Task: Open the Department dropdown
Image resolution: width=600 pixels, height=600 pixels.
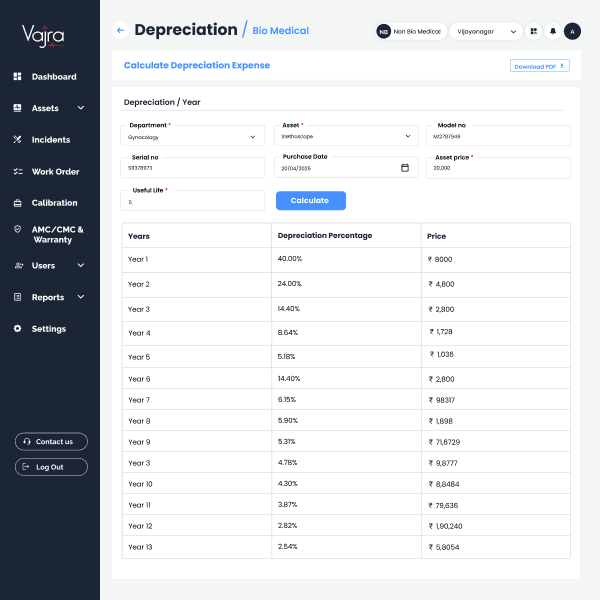Action: click(193, 137)
